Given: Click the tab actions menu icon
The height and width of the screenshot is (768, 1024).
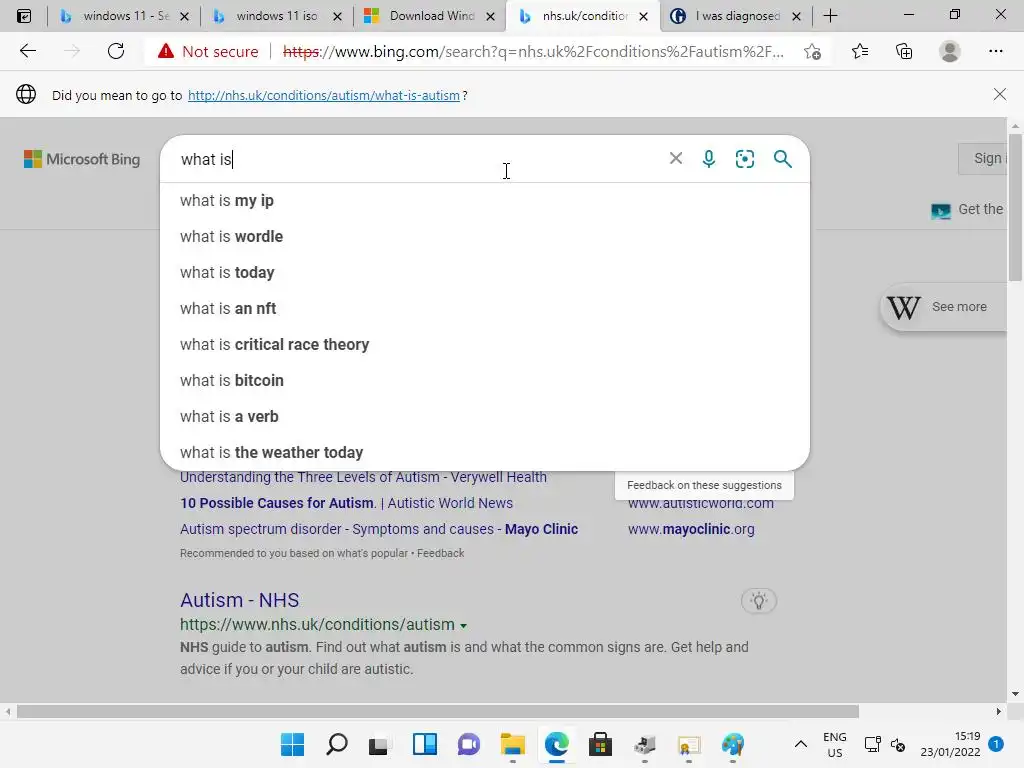Looking at the screenshot, I should (24, 16).
